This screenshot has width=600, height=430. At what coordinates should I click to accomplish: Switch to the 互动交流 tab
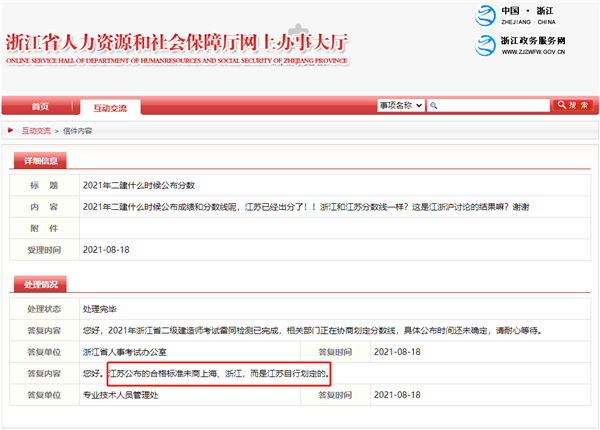[x=110, y=106]
